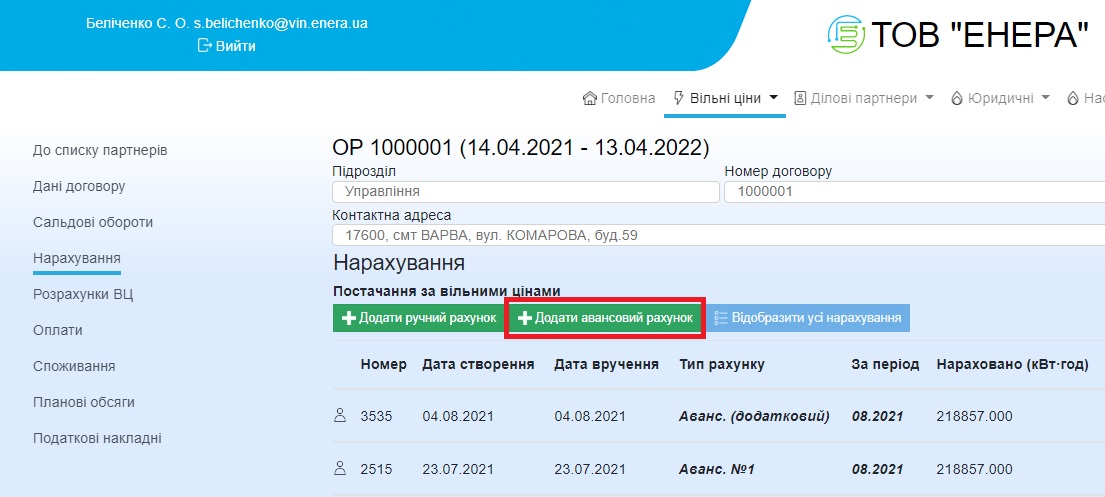
Task: Click into the Номер договору field
Action: click(x=910, y=191)
